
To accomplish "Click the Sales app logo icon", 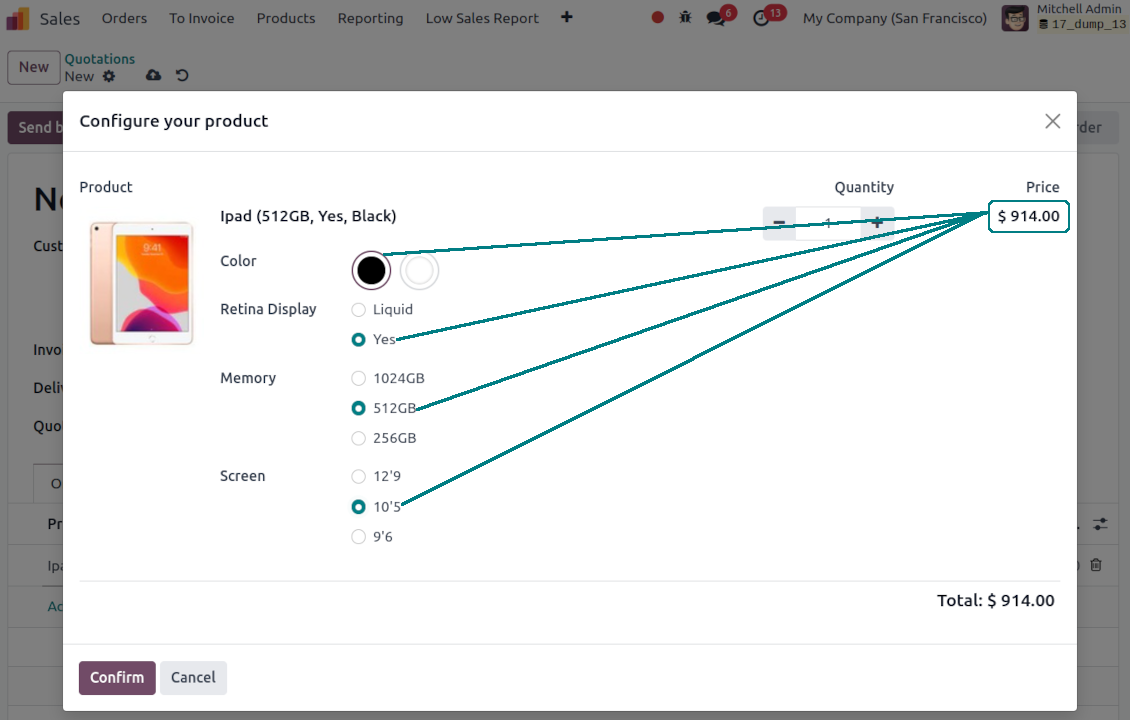I will coord(18,18).
